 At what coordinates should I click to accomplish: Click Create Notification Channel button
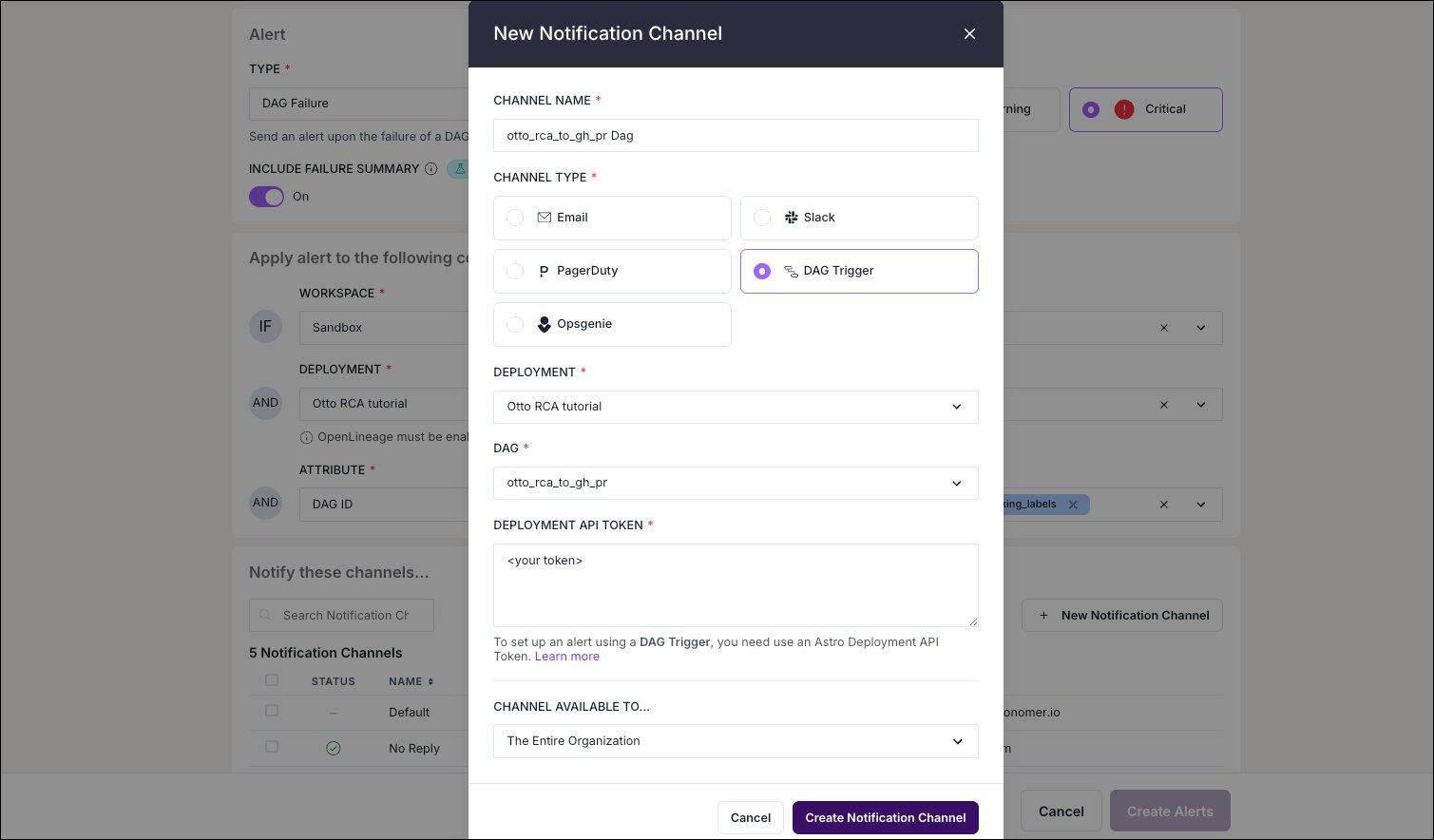coord(886,818)
